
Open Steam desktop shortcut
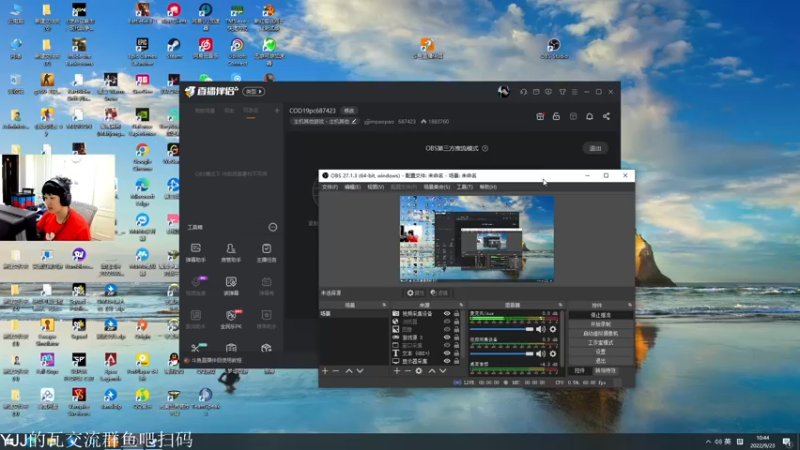click(x=174, y=48)
